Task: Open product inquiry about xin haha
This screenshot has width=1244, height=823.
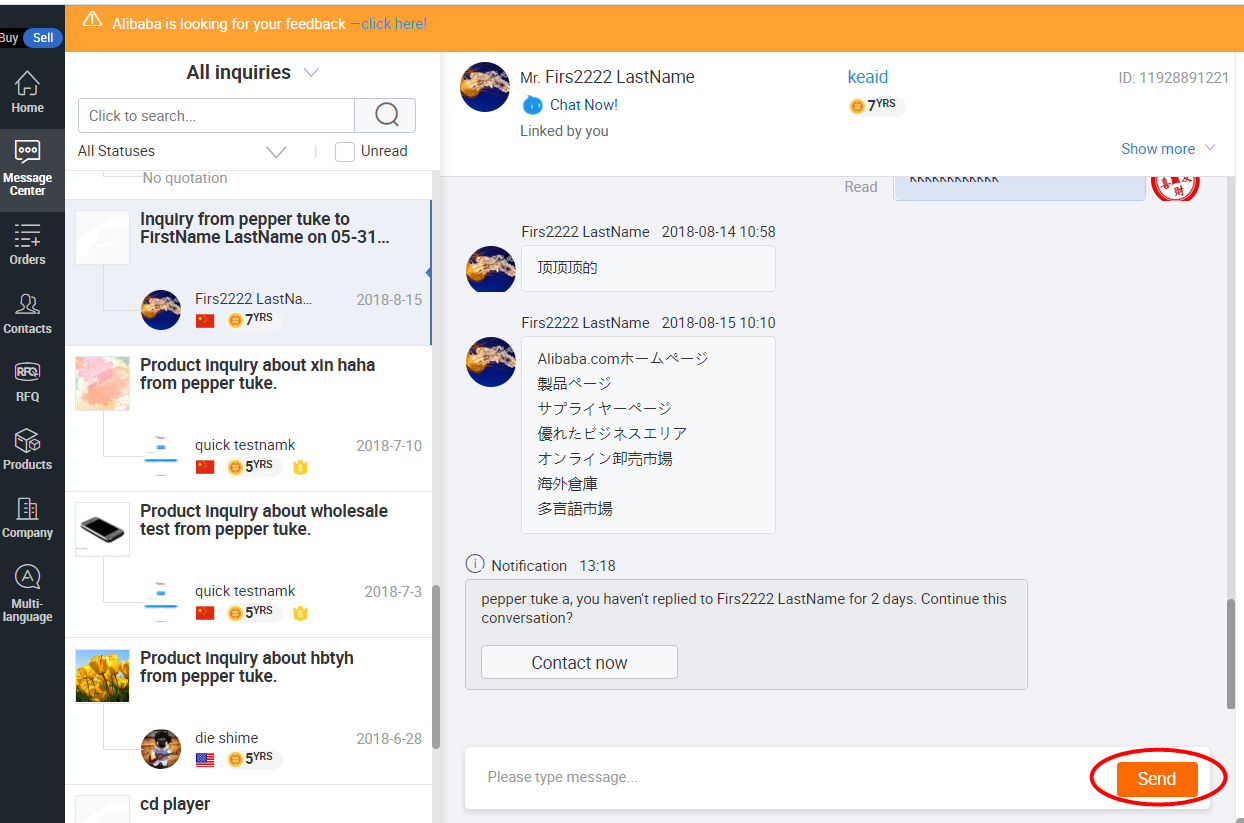Action: 248,419
